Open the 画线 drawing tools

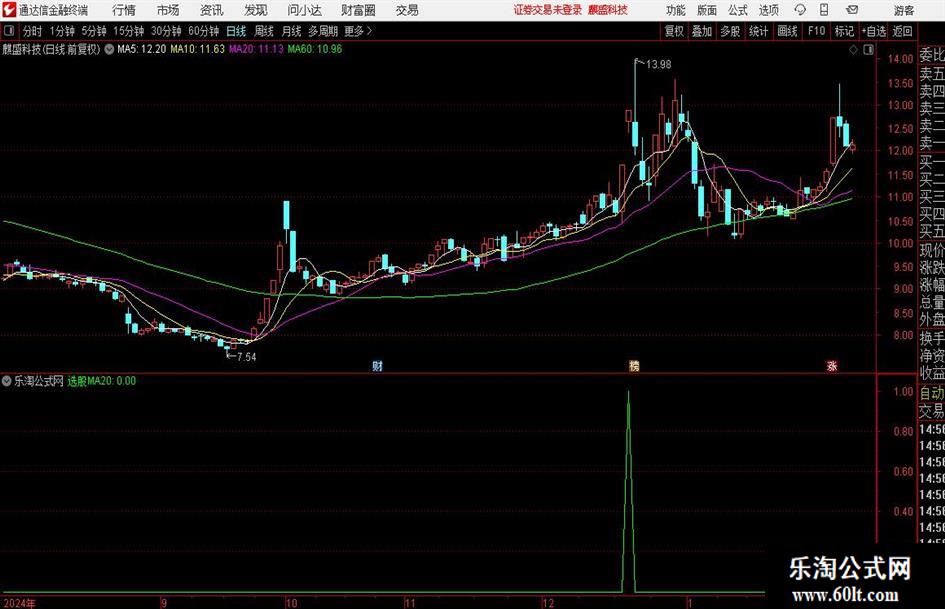(787, 31)
